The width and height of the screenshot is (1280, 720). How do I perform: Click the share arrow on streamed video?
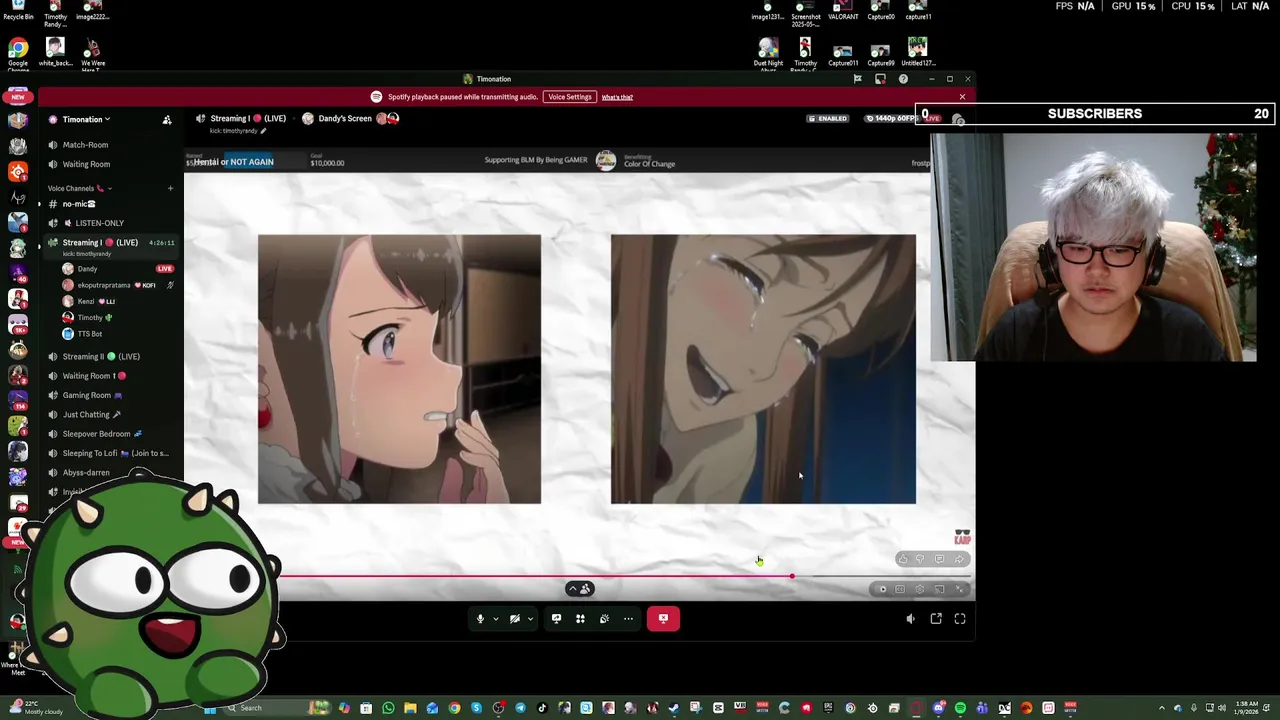[x=958, y=560]
